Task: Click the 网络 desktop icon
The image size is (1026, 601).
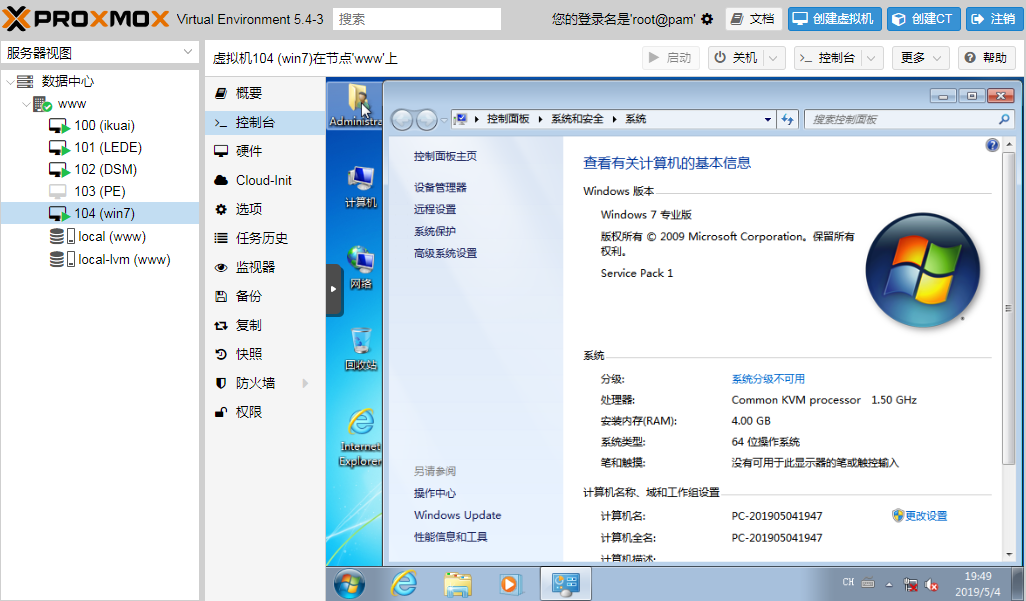Action: [x=361, y=268]
